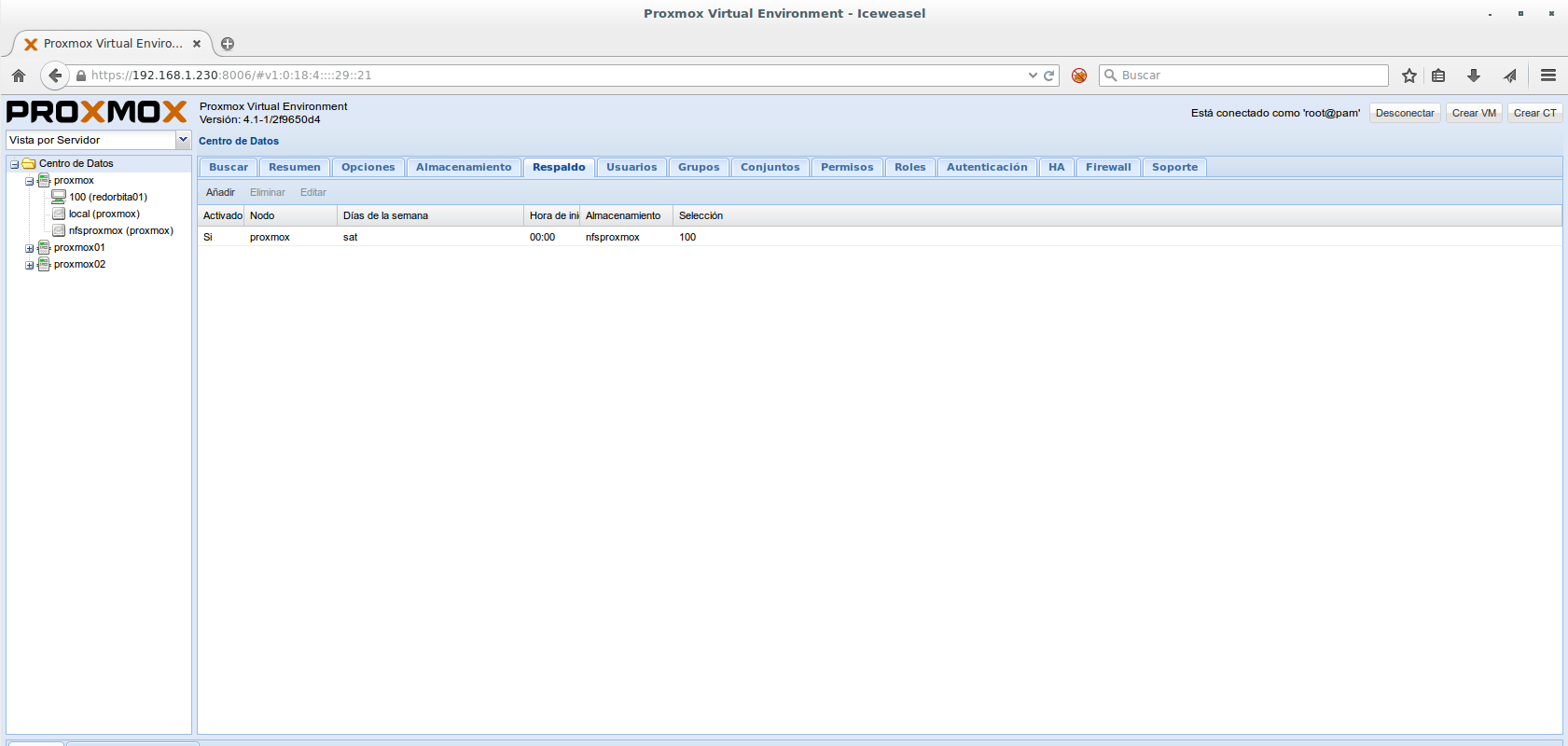Bookmark this page with star icon
This screenshot has width=1568, height=746.
[1408, 76]
